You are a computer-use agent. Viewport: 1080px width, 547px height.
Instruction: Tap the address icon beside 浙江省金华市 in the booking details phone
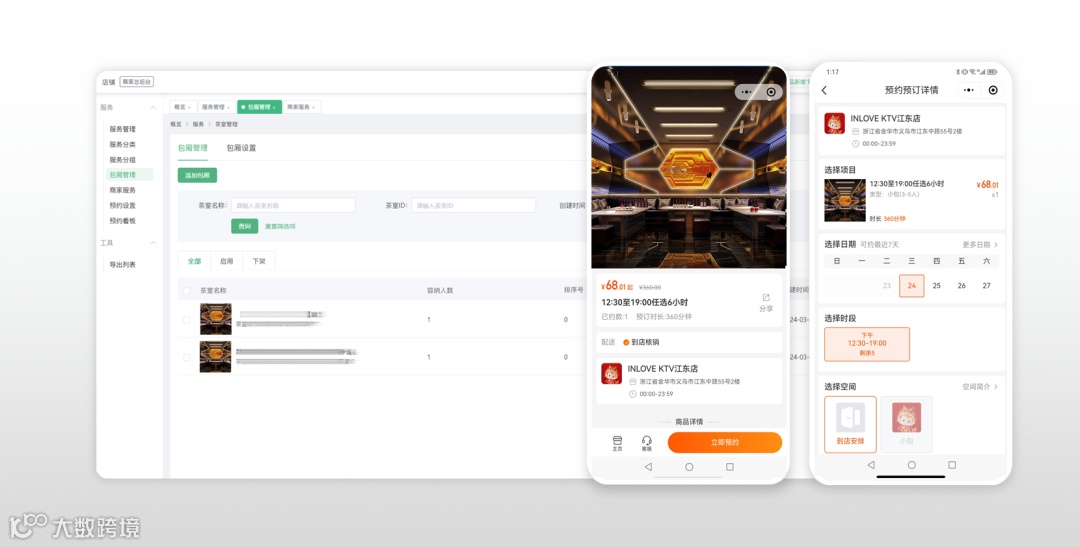pos(855,131)
